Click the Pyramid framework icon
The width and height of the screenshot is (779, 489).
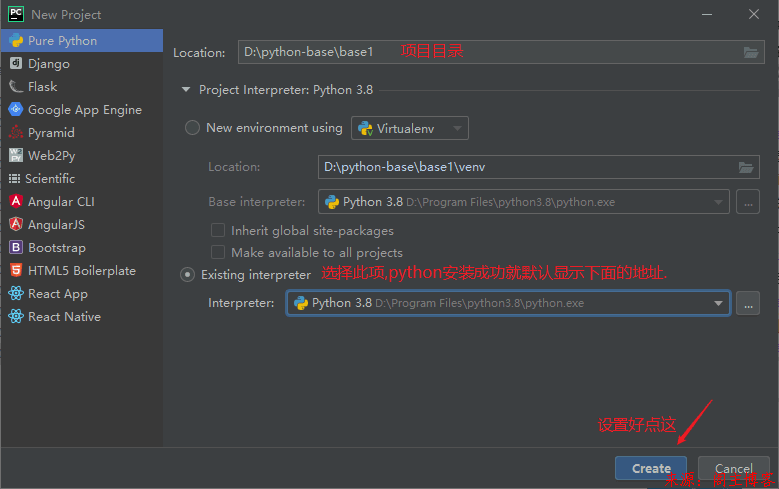coord(16,132)
